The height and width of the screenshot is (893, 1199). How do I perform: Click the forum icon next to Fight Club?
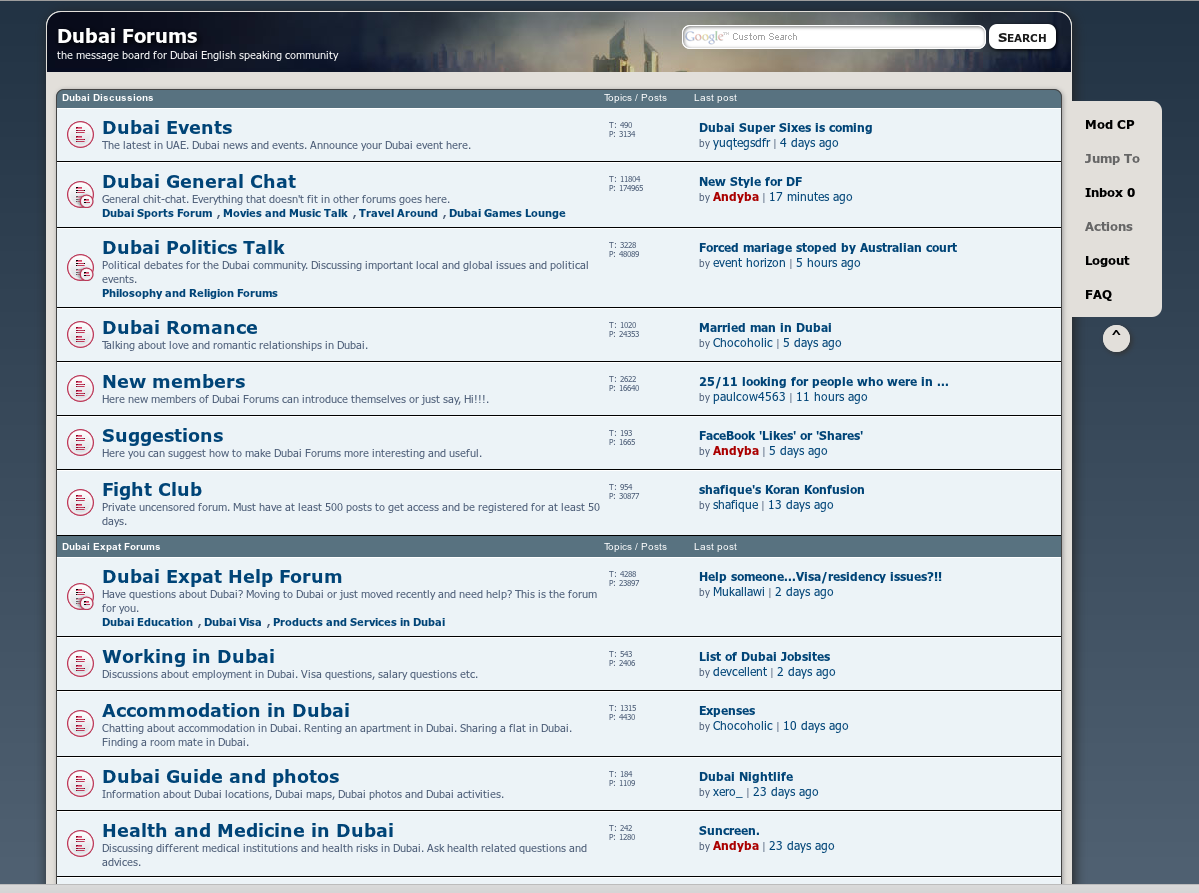pos(80,502)
